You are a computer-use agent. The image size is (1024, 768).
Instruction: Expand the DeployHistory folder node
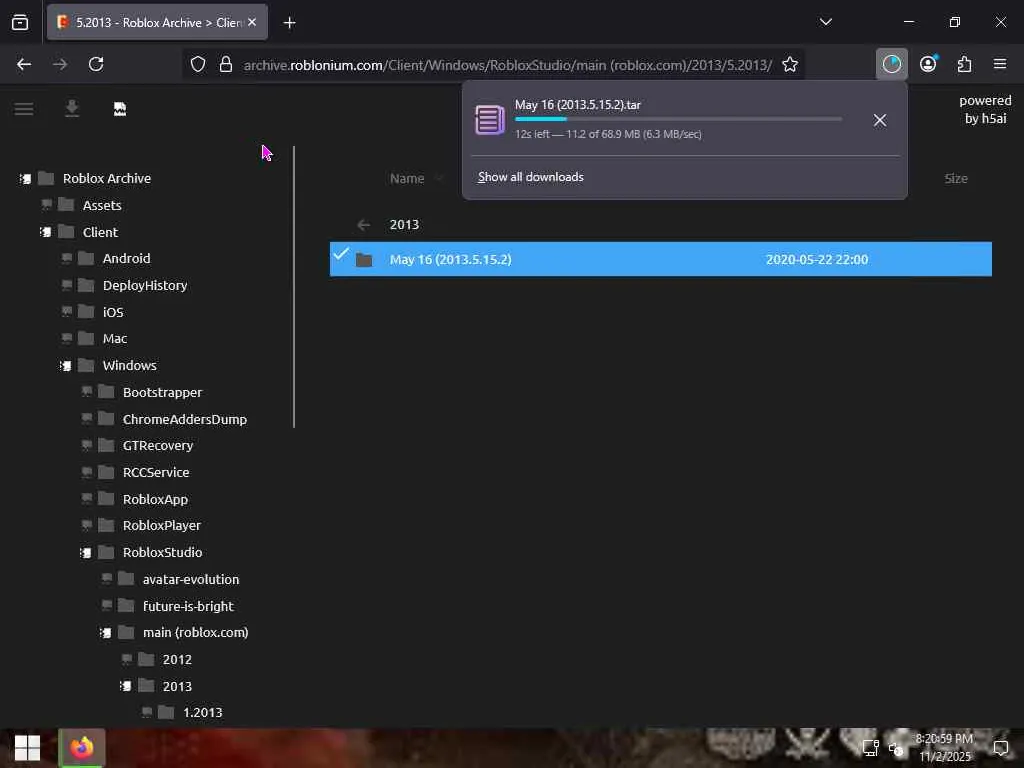pos(67,285)
